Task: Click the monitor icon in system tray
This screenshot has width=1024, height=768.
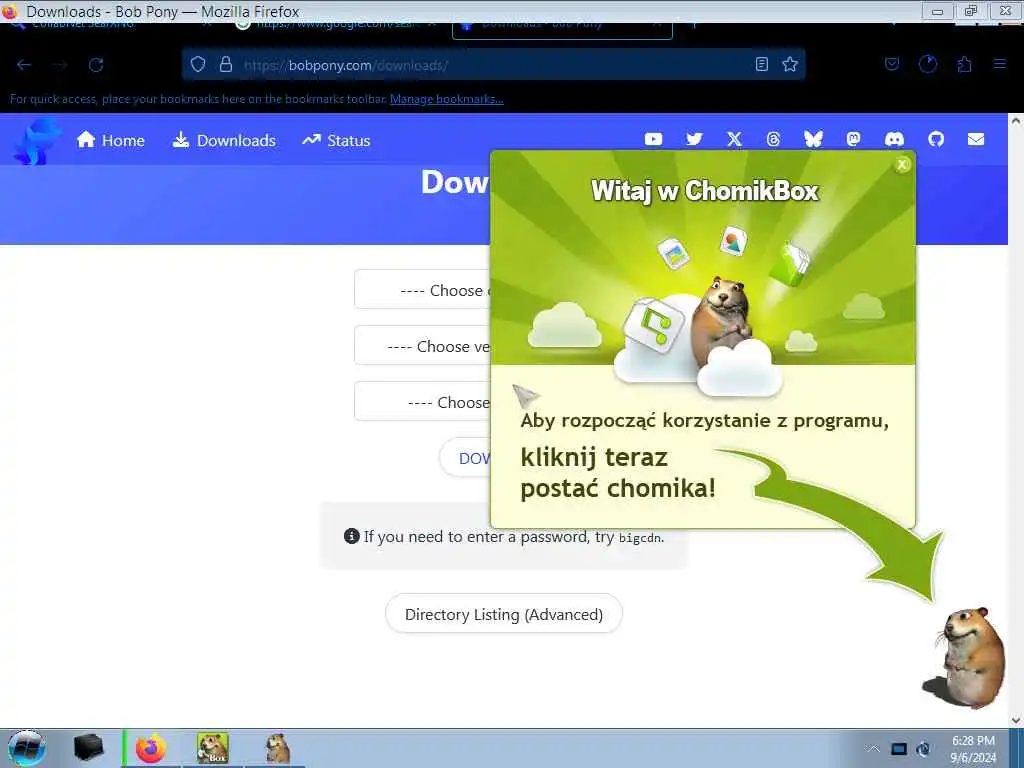Action: 899,749
